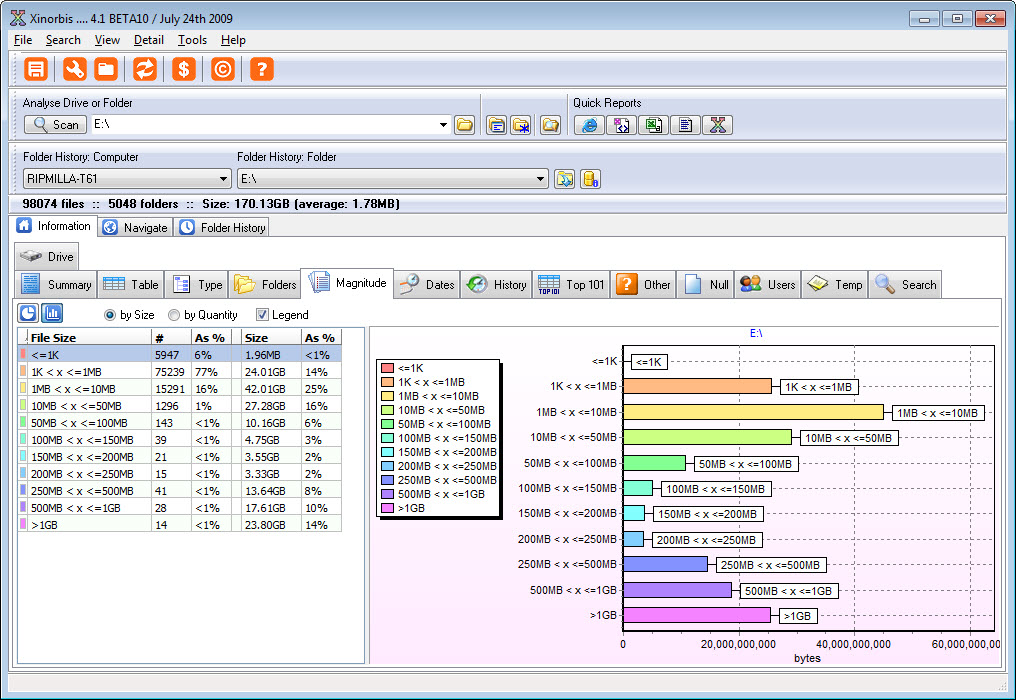Expand the Folder History Folder dropdown
The width and height of the screenshot is (1016, 700).
point(540,179)
